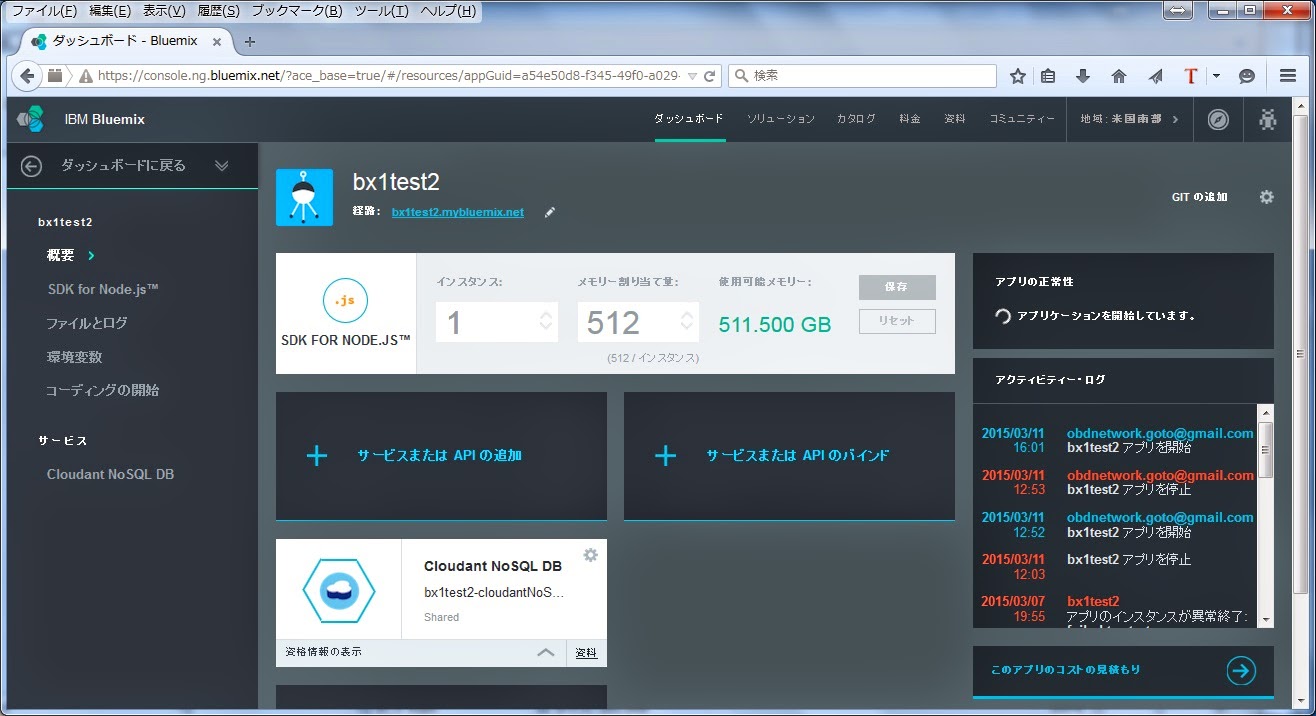Click the bx1test2 app avatar icon
1316x716 pixels.
[304, 197]
